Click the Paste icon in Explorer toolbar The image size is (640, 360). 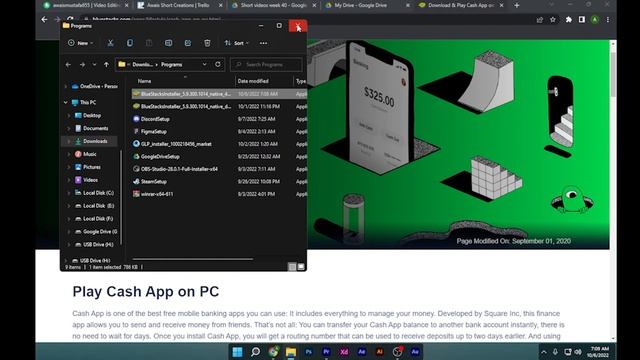[x=149, y=43]
